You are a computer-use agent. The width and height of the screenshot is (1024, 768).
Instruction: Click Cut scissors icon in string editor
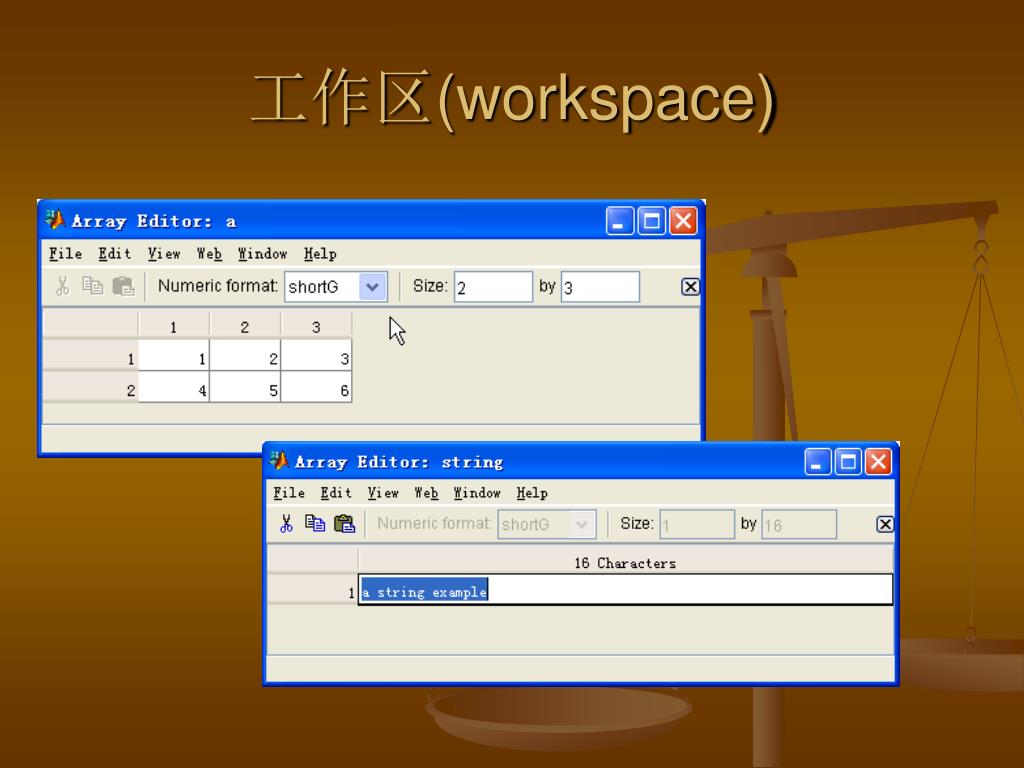point(286,524)
